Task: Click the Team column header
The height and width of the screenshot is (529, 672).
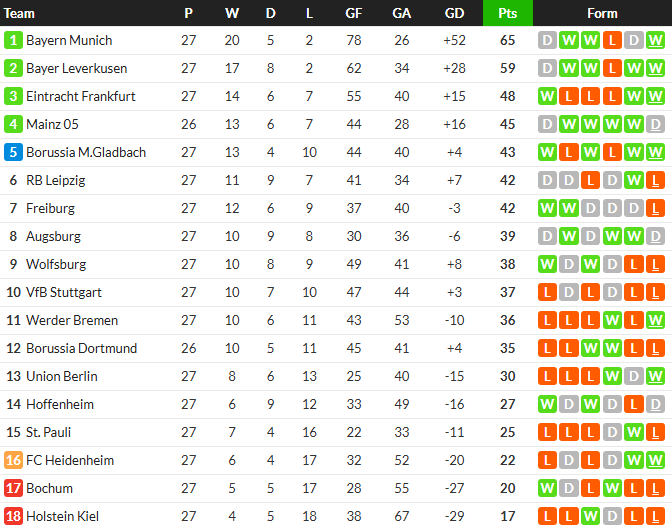Action: coord(20,13)
